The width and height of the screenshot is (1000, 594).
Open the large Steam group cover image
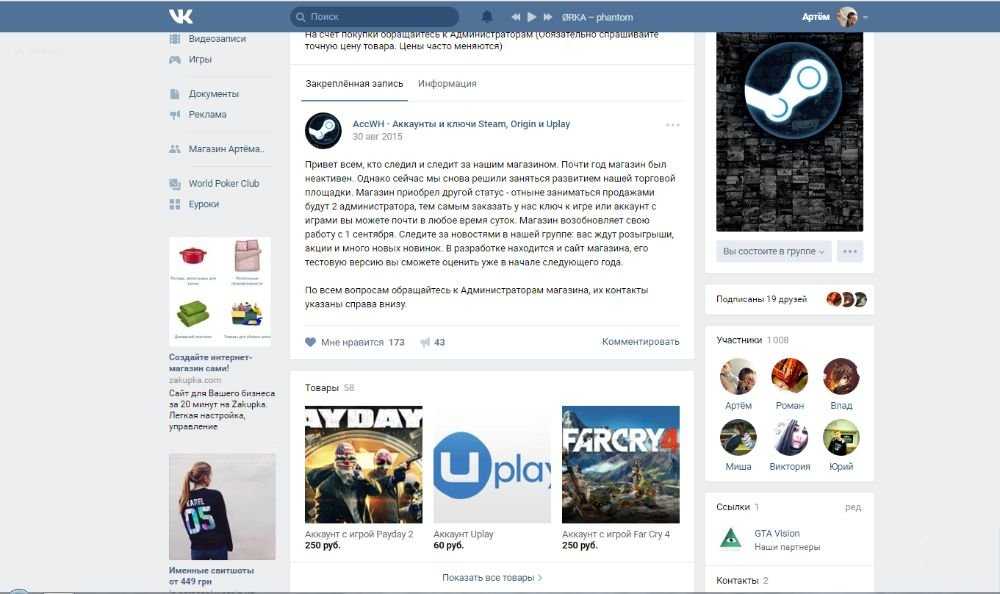pos(790,131)
